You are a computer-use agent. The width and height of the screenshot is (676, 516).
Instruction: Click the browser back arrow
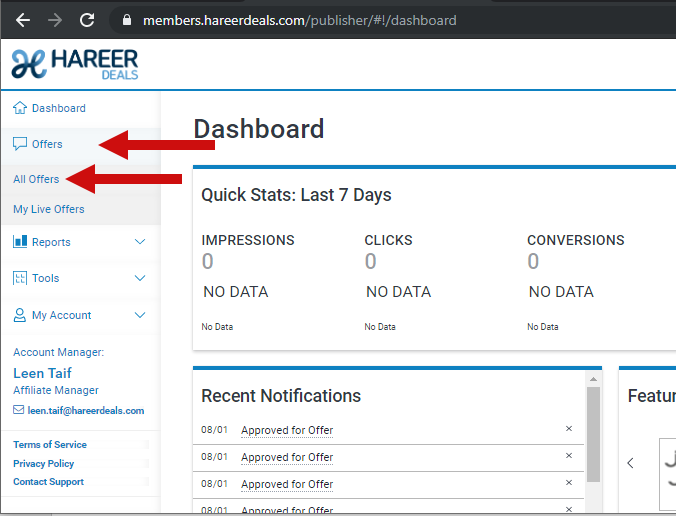coord(22,20)
